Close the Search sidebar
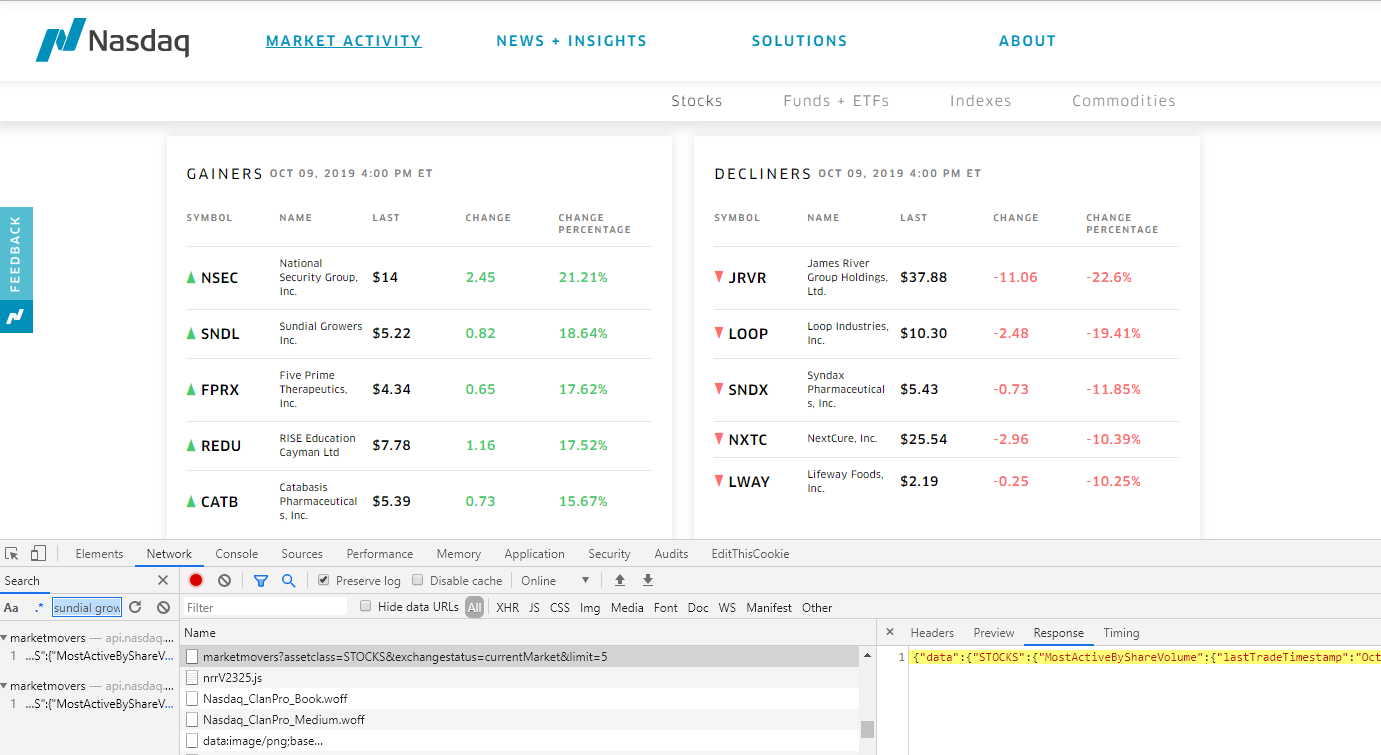1381x755 pixels. click(x=163, y=580)
